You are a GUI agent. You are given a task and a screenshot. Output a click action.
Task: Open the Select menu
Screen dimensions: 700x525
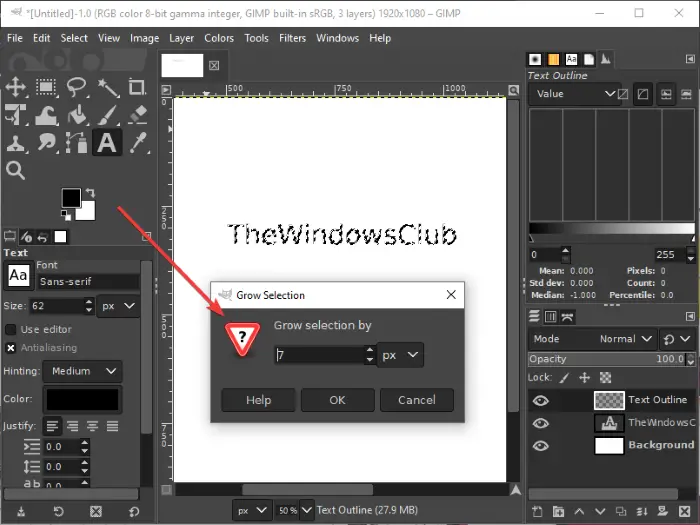[74, 38]
